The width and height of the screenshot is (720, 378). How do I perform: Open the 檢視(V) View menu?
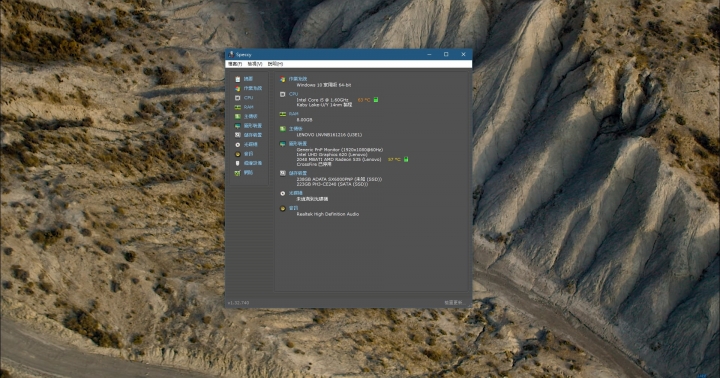[255, 64]
